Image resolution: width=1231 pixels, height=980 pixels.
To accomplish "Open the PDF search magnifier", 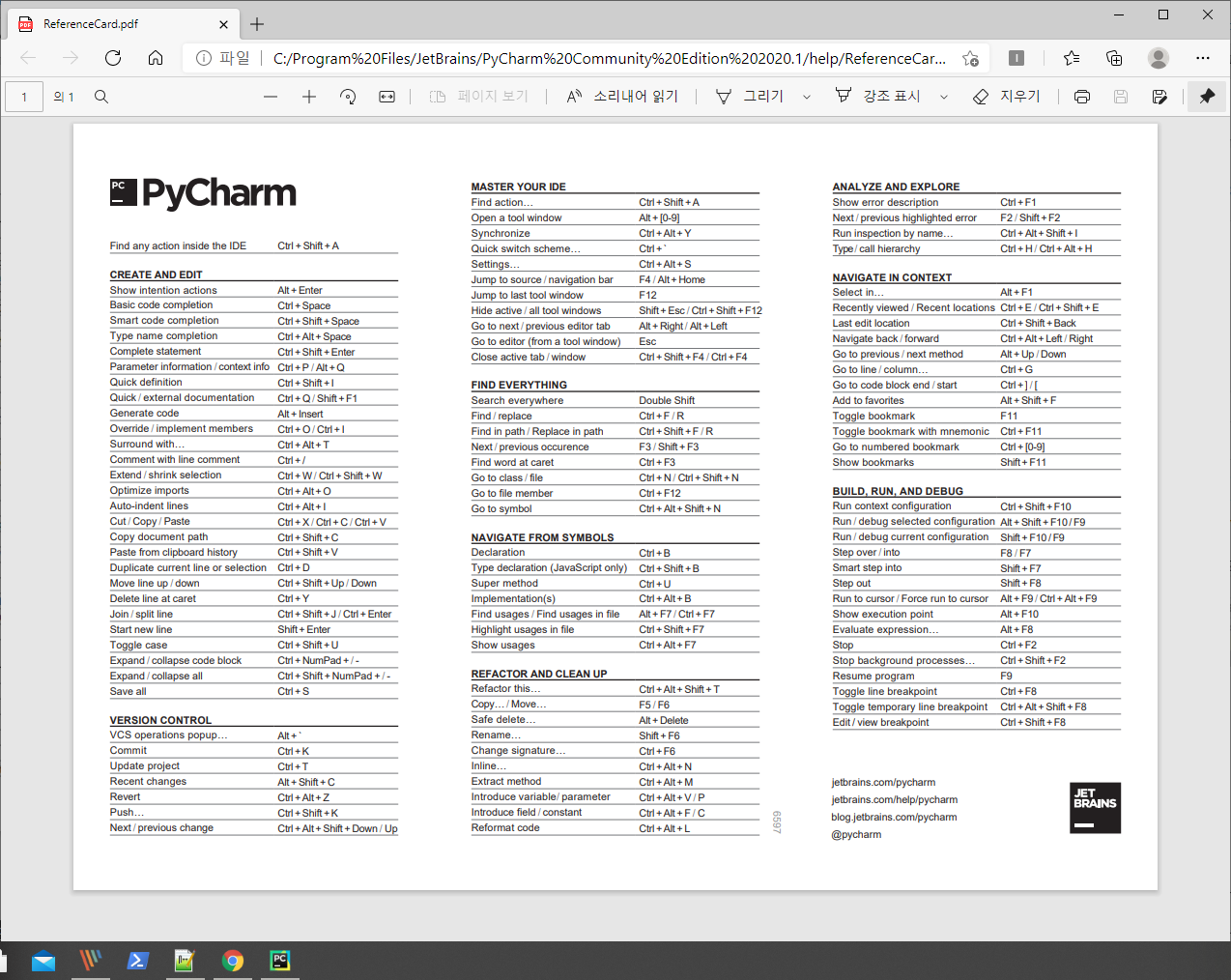I will click(101, 97).
